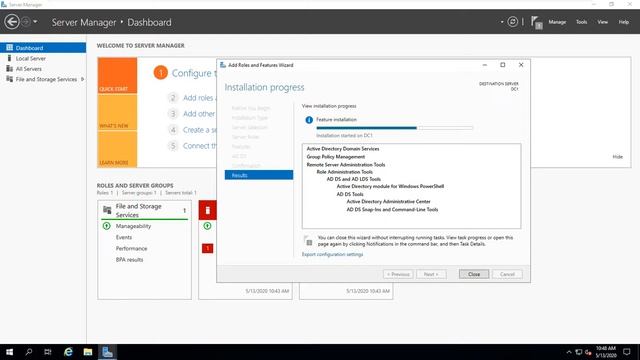This screenshot has width=640, height=360.
Task: Go back with Server Manager back arrow
Action: 12,22
